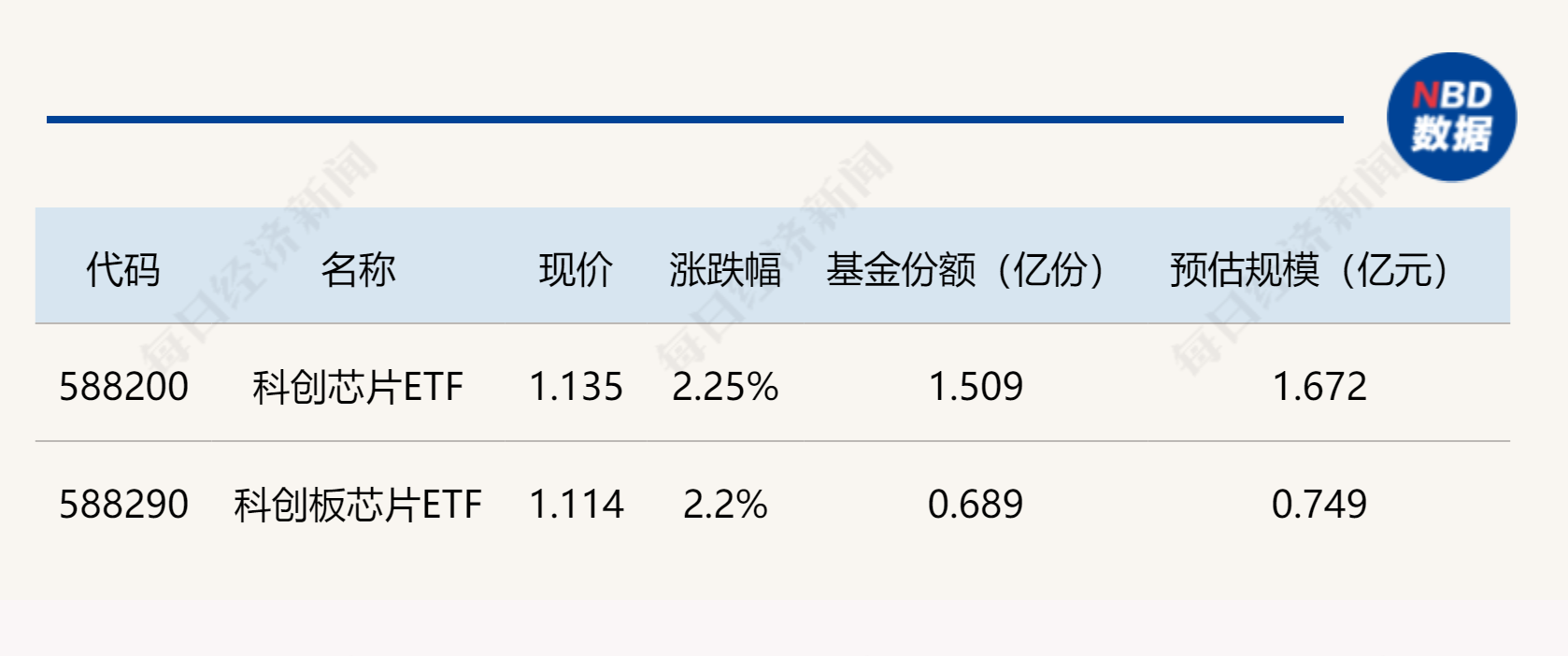Click the price value 1.114
This screenshot has width=1568, height=656.
tap(576, 505)
